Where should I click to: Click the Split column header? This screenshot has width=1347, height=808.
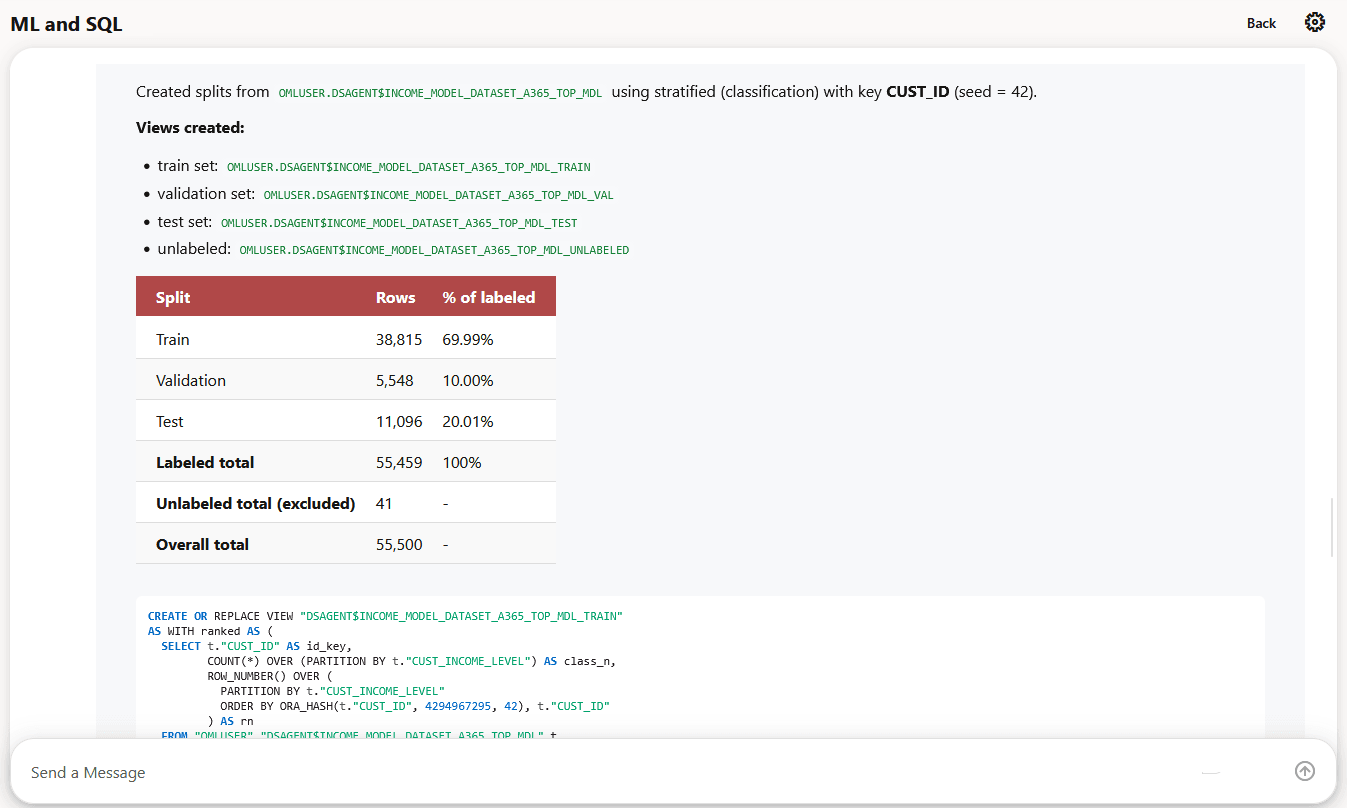click(x=173, y=297)
